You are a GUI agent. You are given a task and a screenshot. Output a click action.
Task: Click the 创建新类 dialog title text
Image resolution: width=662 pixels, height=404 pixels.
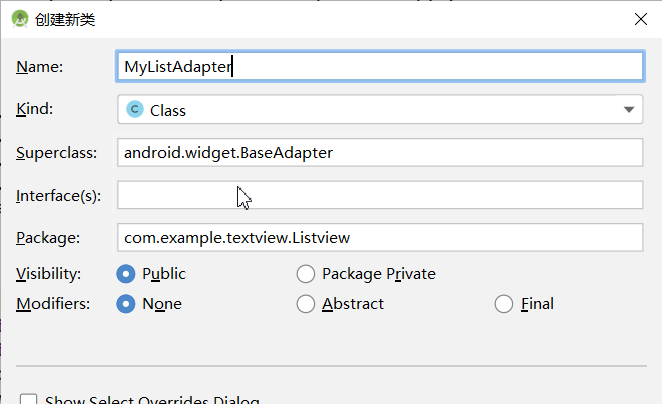(65, 19)
